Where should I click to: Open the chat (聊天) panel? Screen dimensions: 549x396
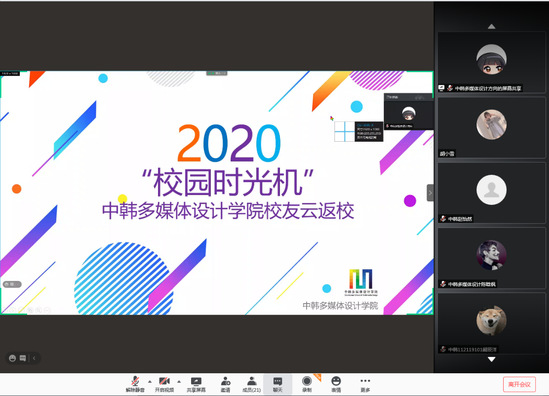click(278, 384)
